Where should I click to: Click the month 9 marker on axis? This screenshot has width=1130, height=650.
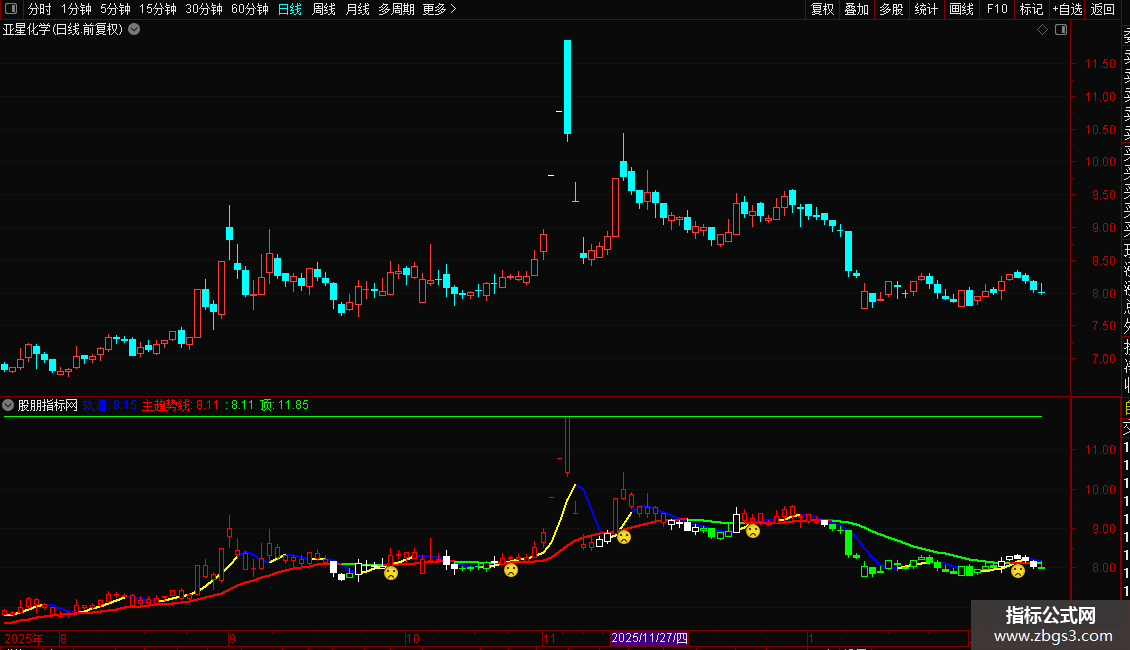point(232,638)
